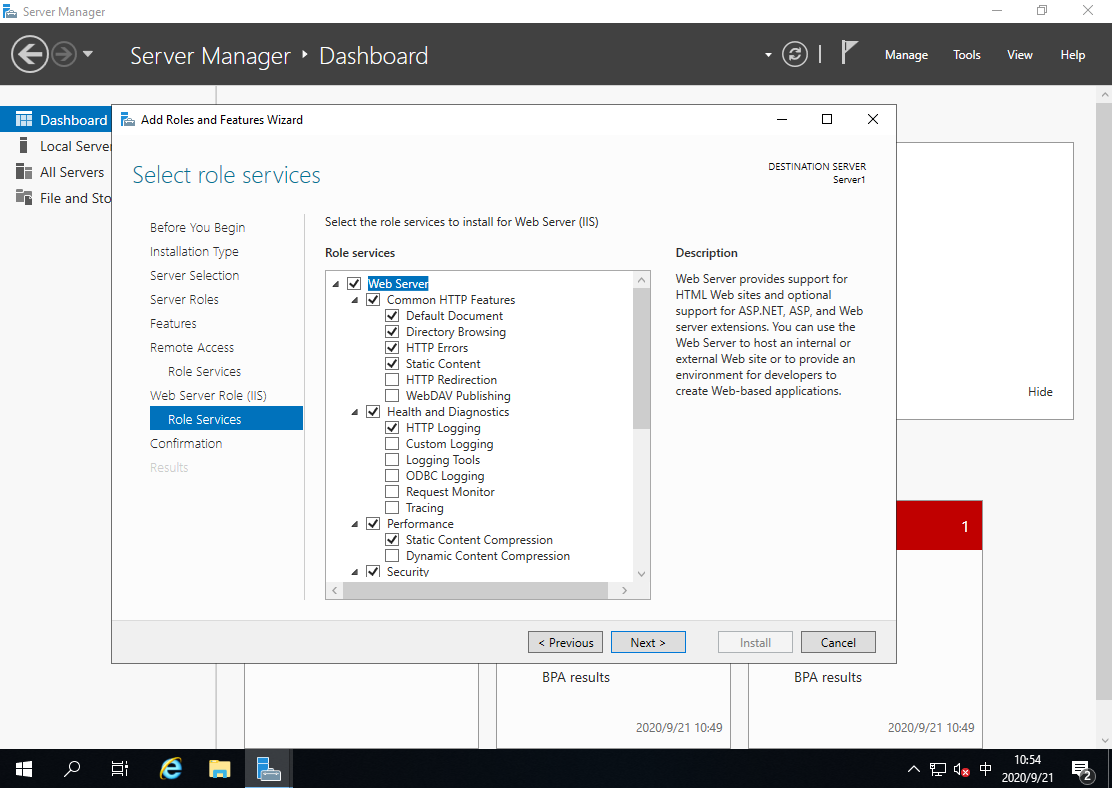Click Cancel in the wizard
This screenshot has width=1112, height=788.
[838, 642]
